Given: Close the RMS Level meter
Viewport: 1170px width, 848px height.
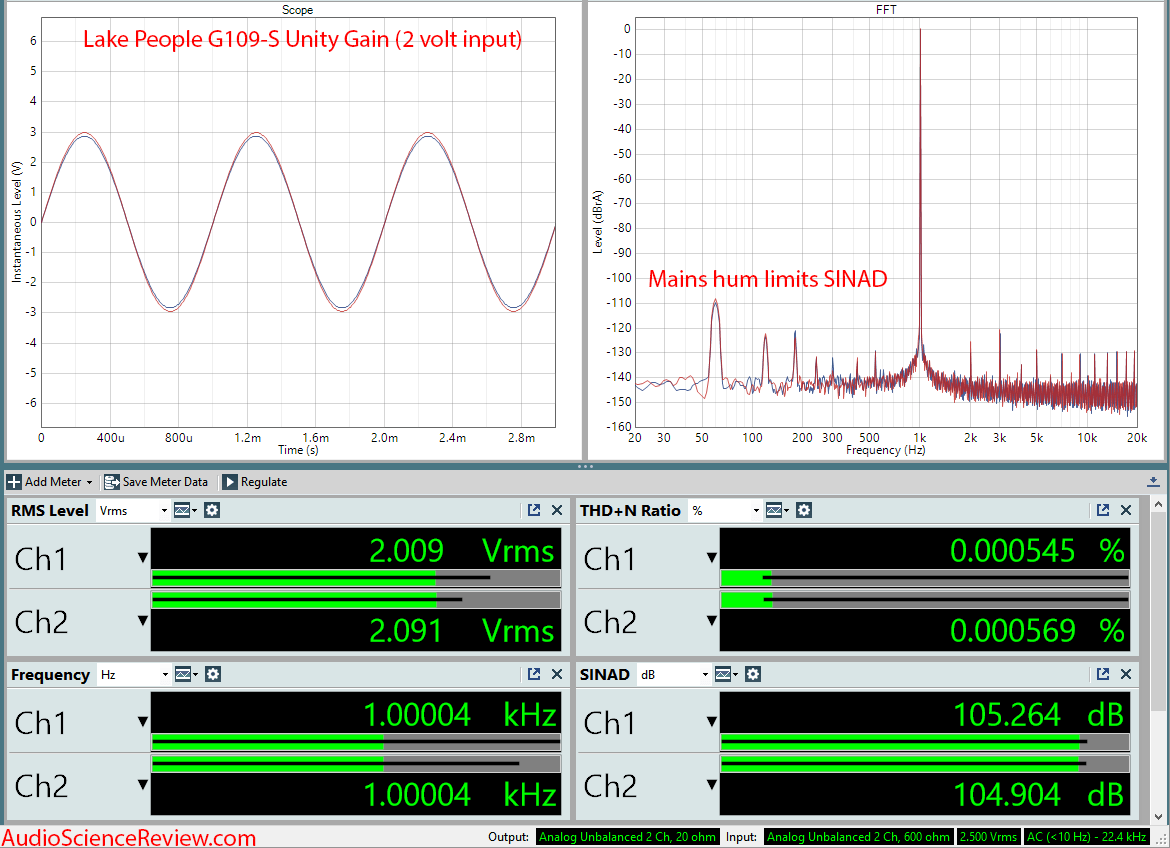Looking at the screenshot, I should pyautogui.click(x=557, y=511).
